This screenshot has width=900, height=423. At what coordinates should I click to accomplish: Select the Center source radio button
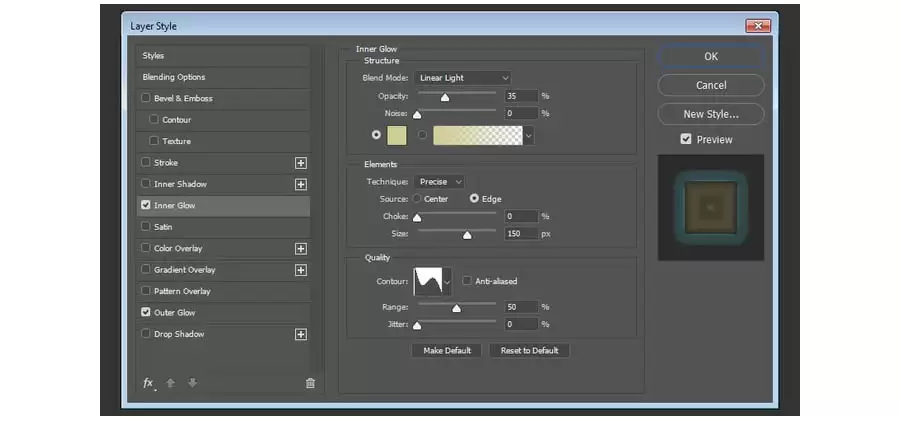417,199
